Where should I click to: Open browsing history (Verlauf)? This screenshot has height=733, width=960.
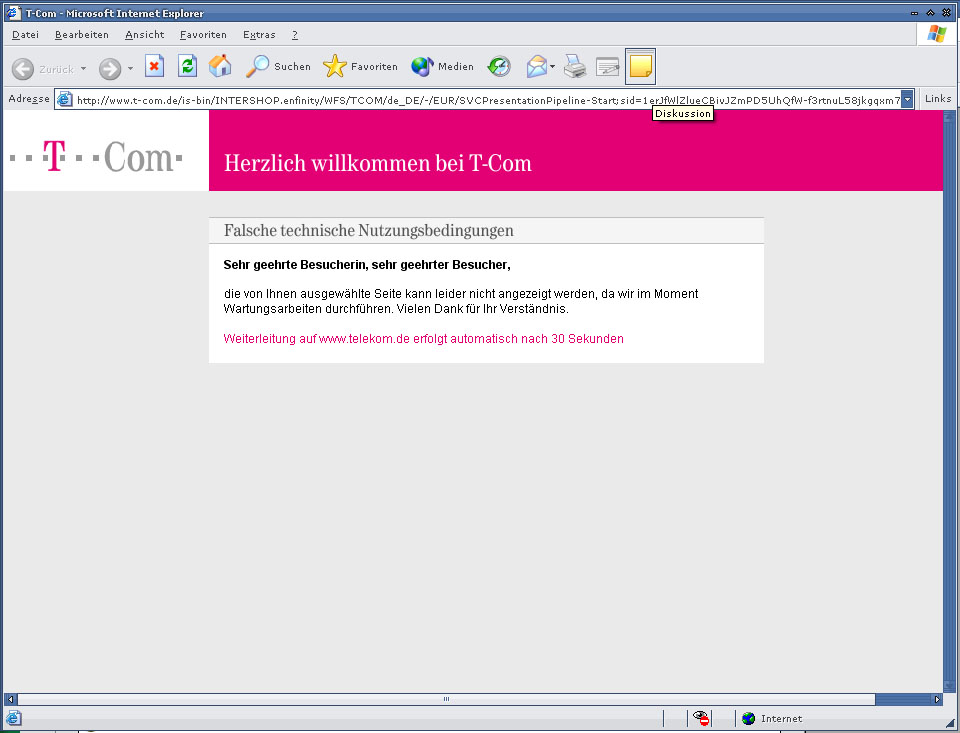coord(499,67)
